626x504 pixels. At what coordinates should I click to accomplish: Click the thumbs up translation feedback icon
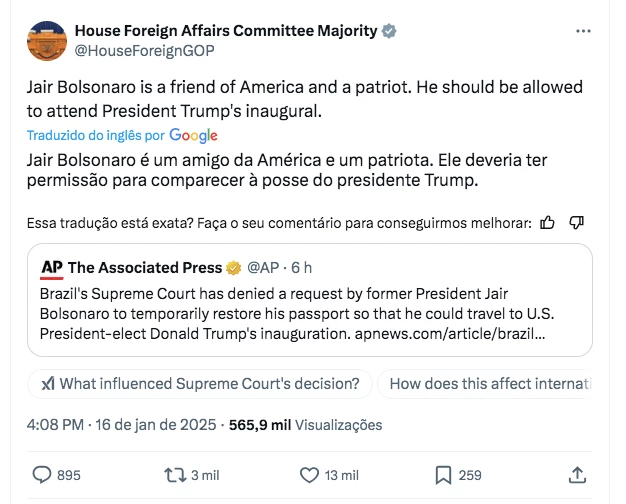coord(547,222)
